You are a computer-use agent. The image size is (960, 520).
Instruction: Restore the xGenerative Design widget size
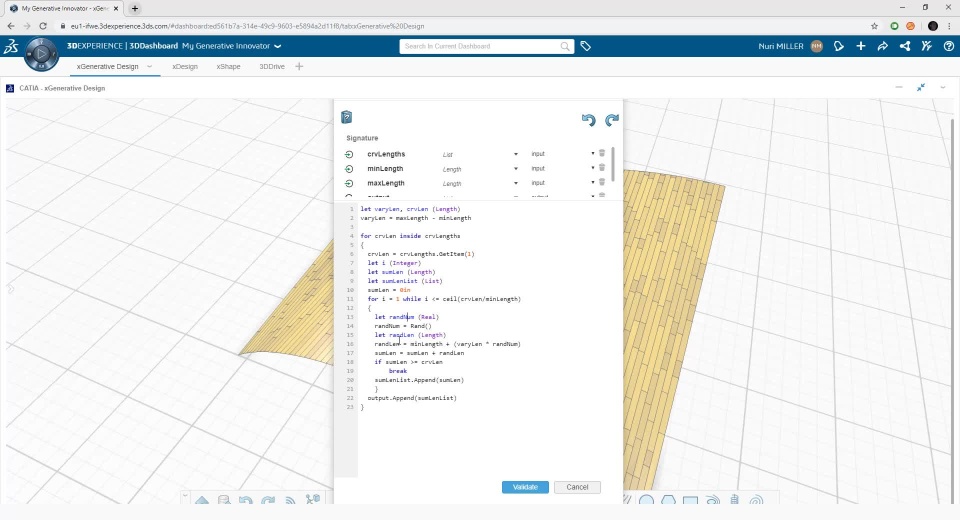tap(921, 88)
